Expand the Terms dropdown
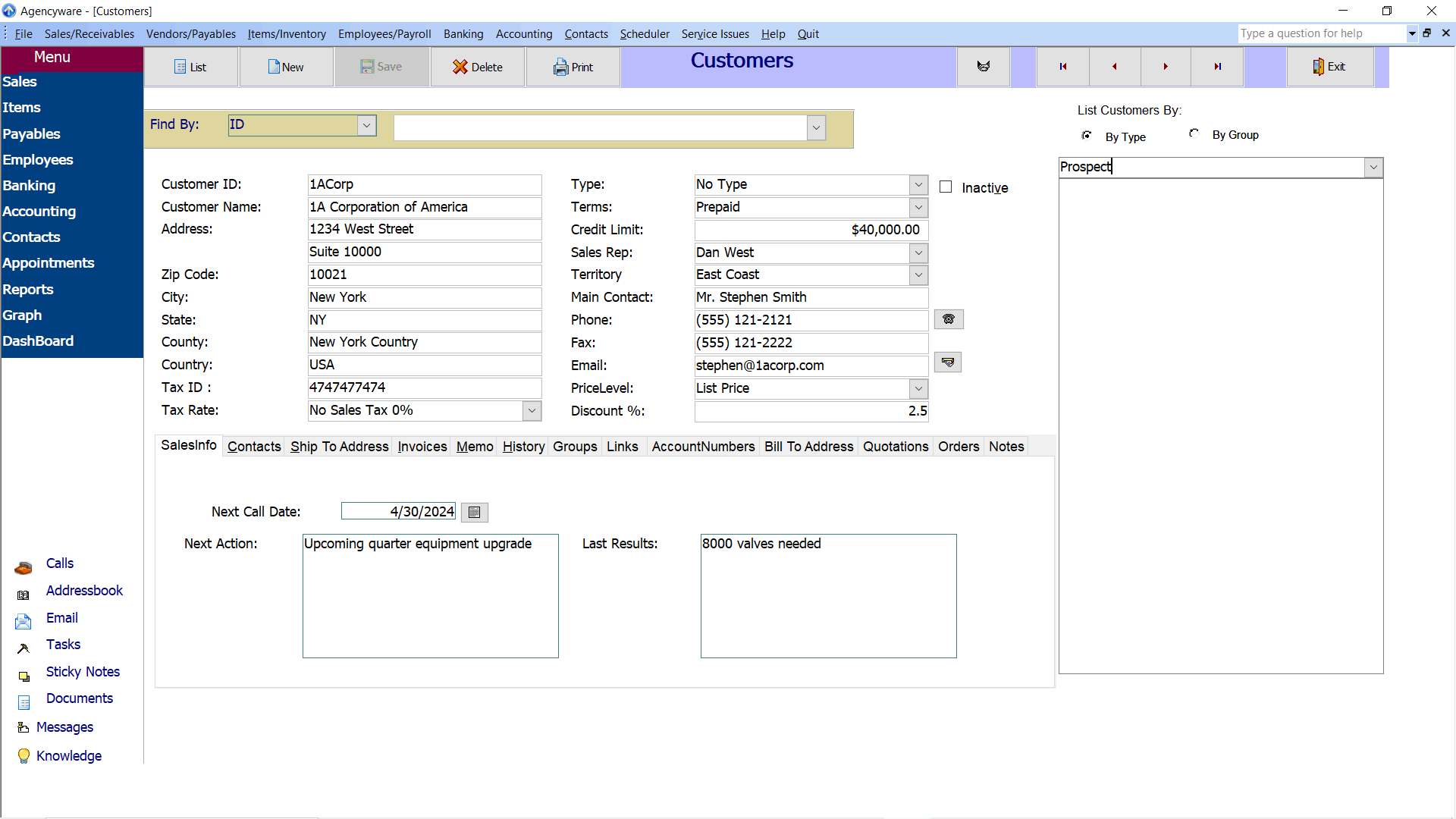The width and height of the screenshot is (1456, 819). pyautogui.click(x=918, y=207)
